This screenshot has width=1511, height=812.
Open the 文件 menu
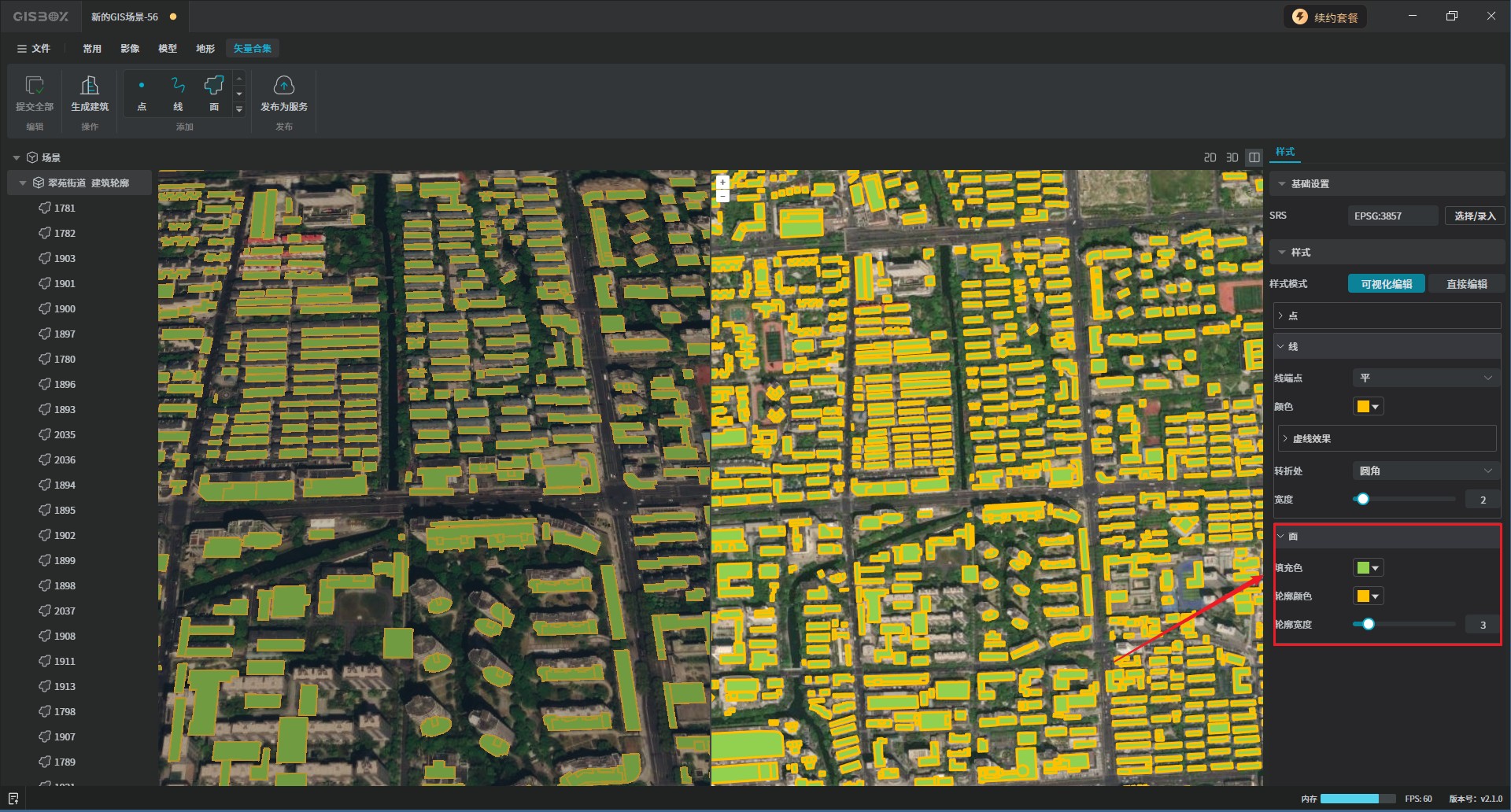pyautogui.click(x=34, y=49)
